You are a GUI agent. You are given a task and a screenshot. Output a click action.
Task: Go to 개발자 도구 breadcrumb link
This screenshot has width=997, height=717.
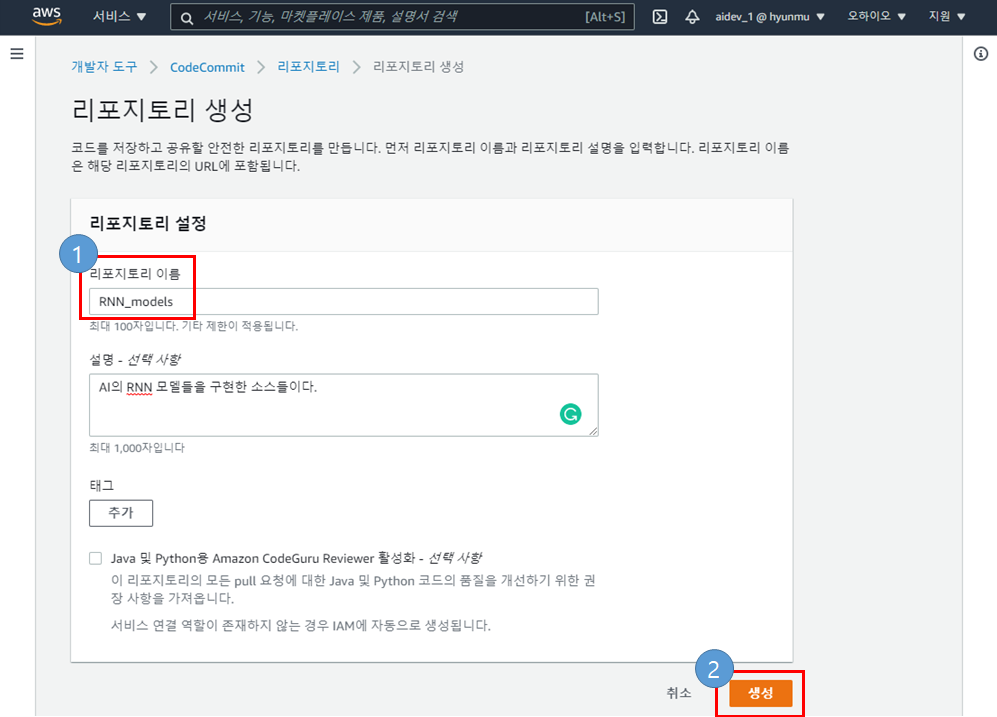[104, 67]
